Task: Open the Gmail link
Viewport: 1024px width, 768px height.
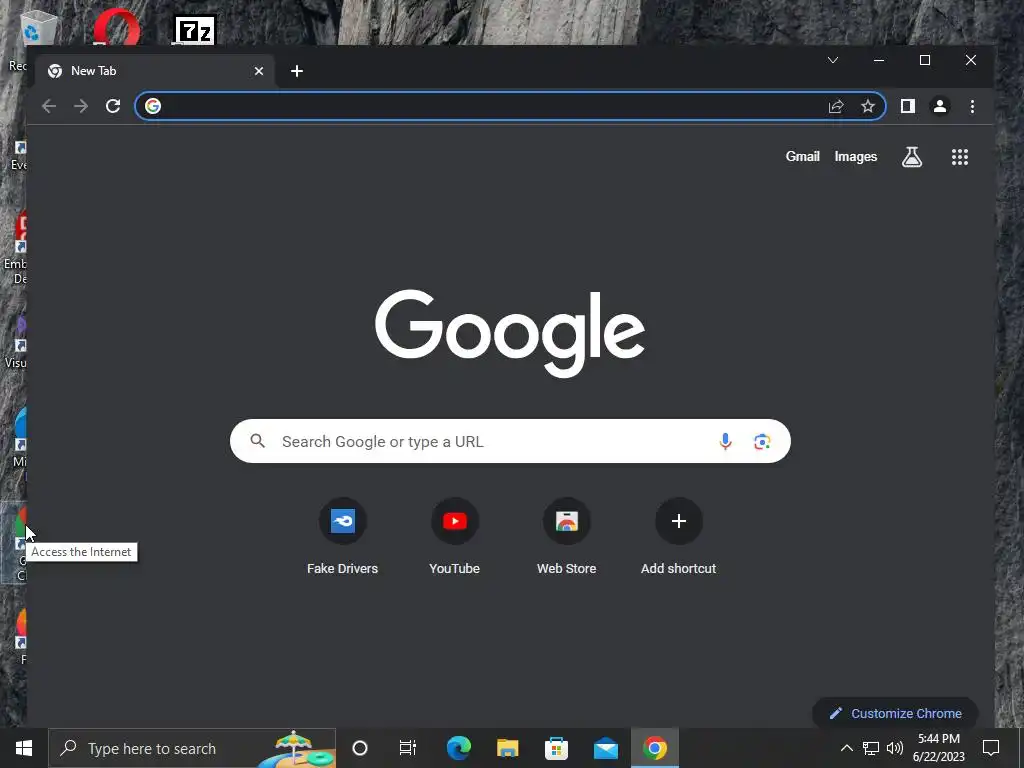Action: pyautogui.click(x=803, y=157)
